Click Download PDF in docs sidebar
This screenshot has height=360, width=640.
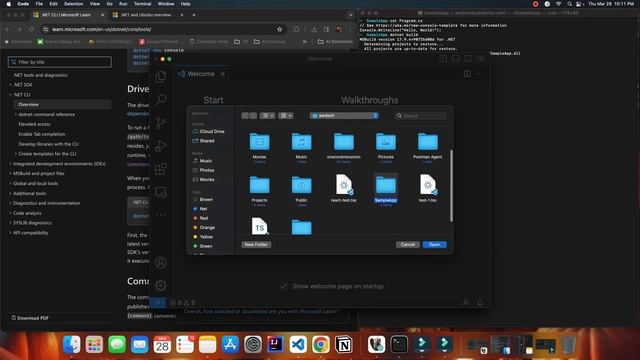30,318
